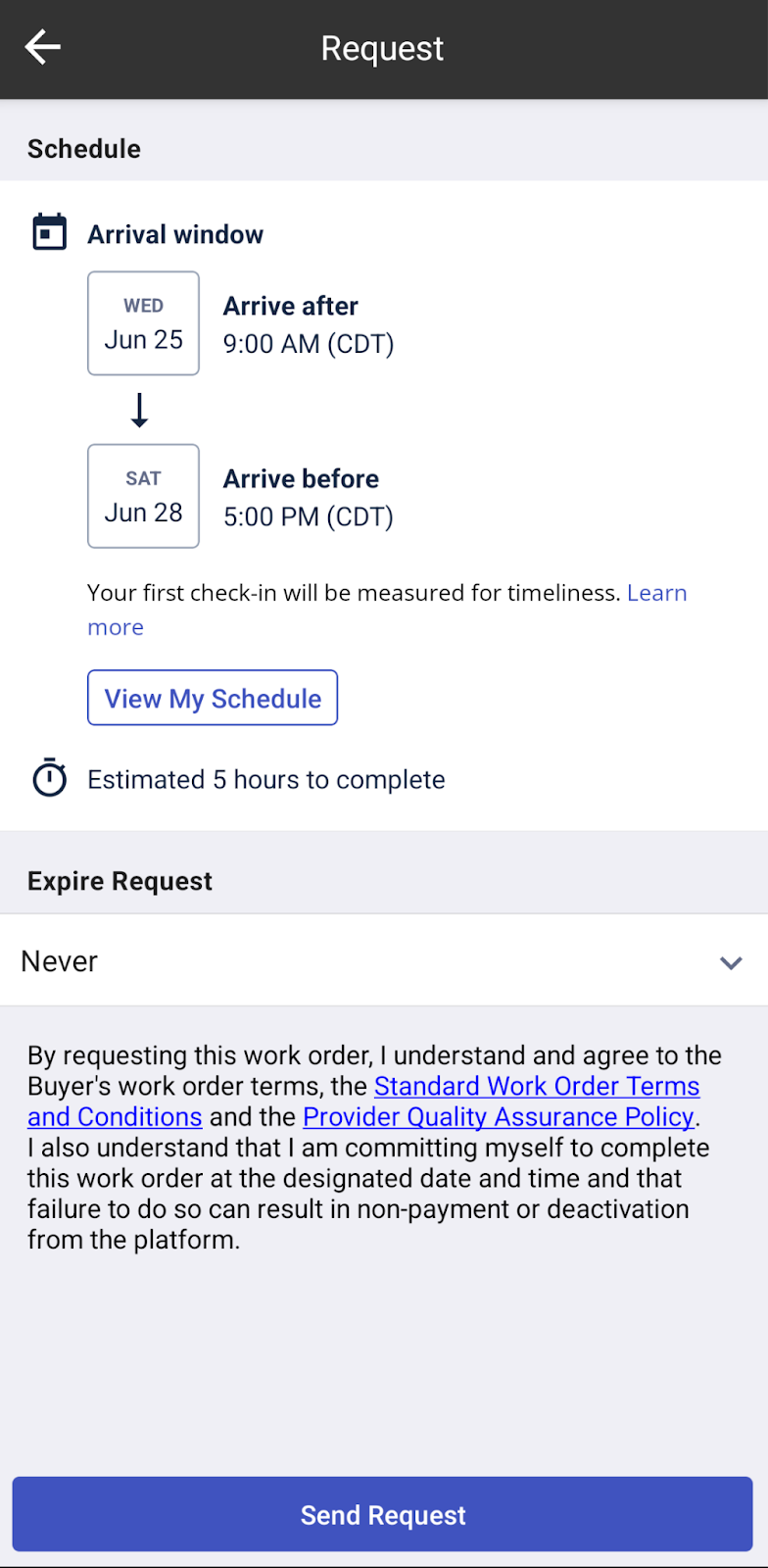The width and height of the screenshot is (768, 1568).
Task: Tap the stopwatch icon near estimated time
Action: coord(50,778)
